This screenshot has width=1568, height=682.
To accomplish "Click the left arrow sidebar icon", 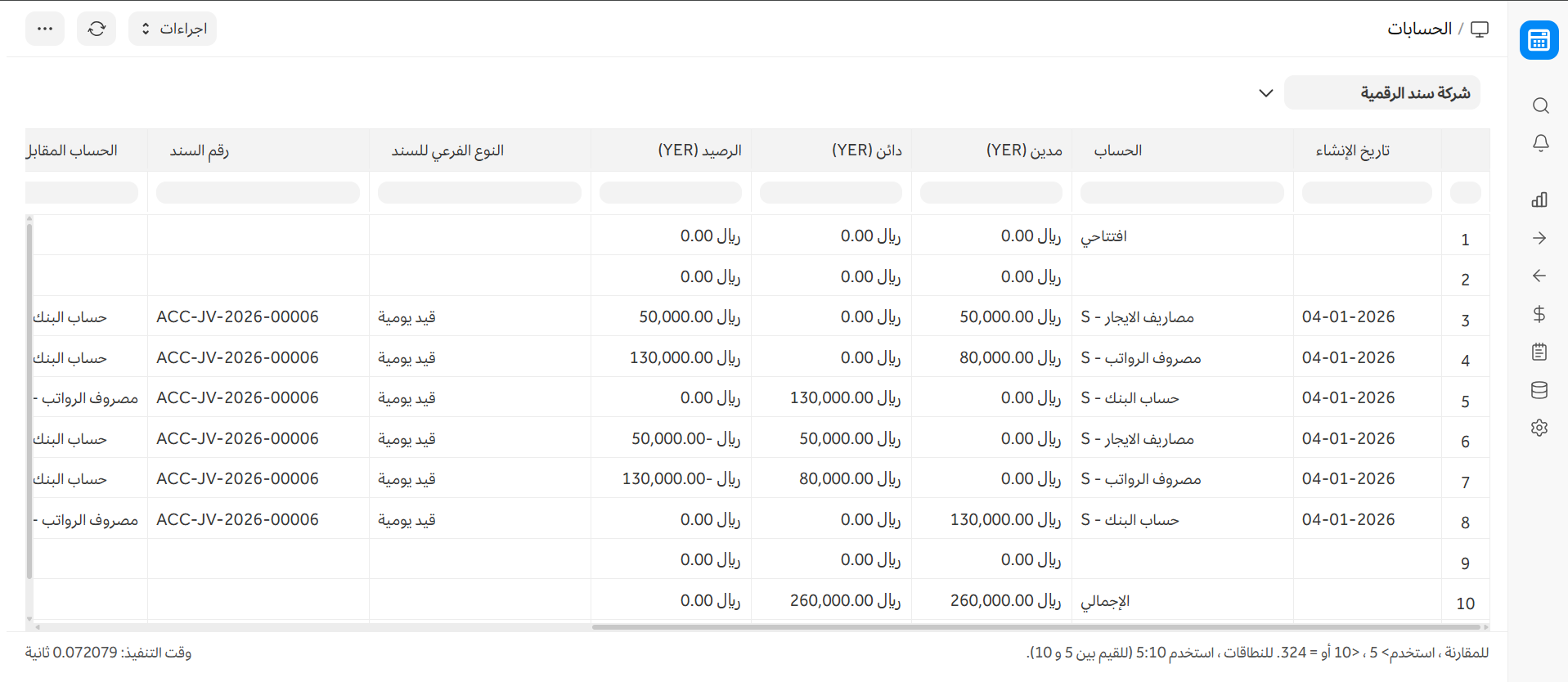I will pos(1539,276).
